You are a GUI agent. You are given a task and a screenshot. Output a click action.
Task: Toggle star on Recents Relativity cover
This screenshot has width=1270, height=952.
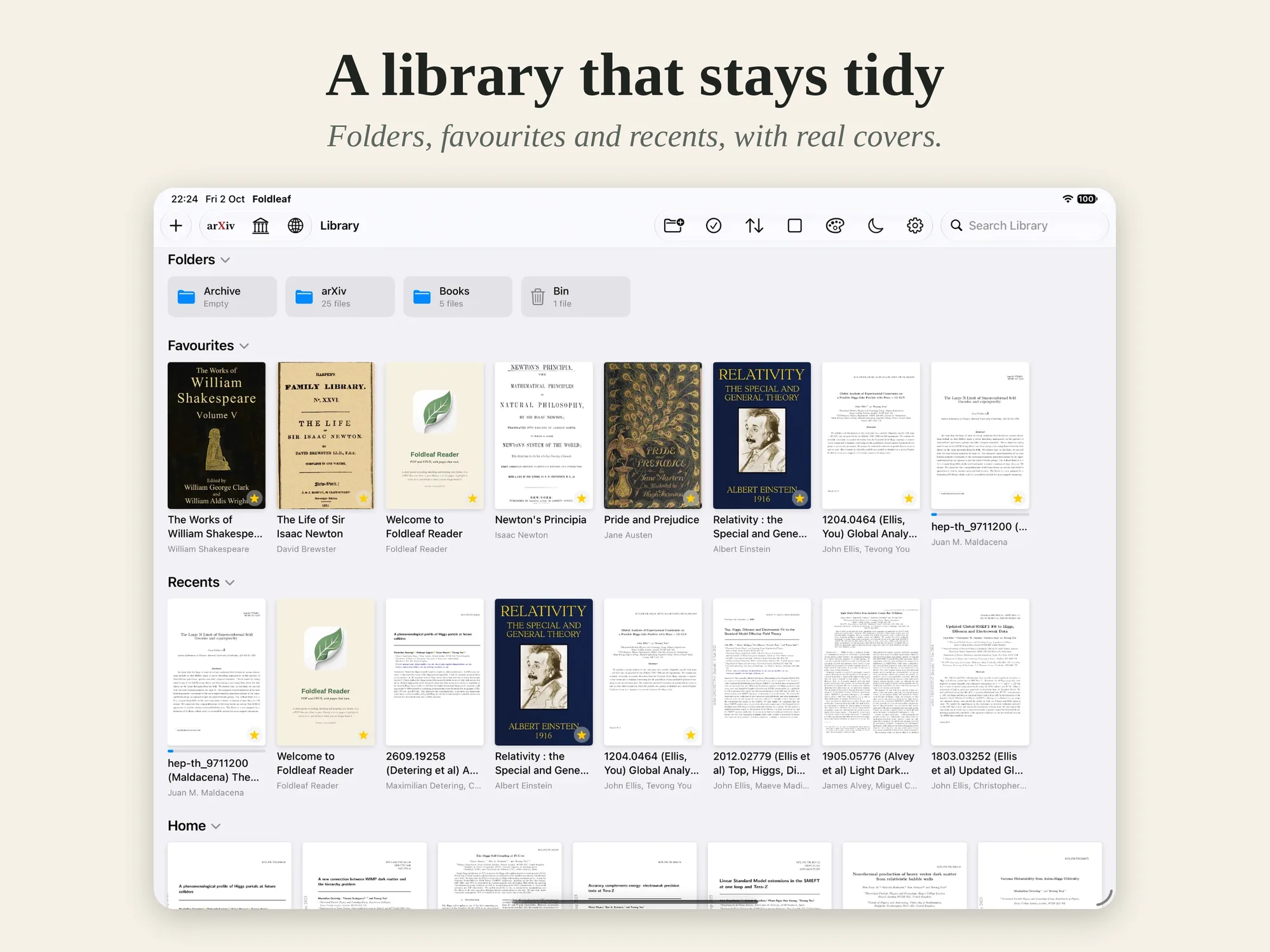[x=582, y=735]
